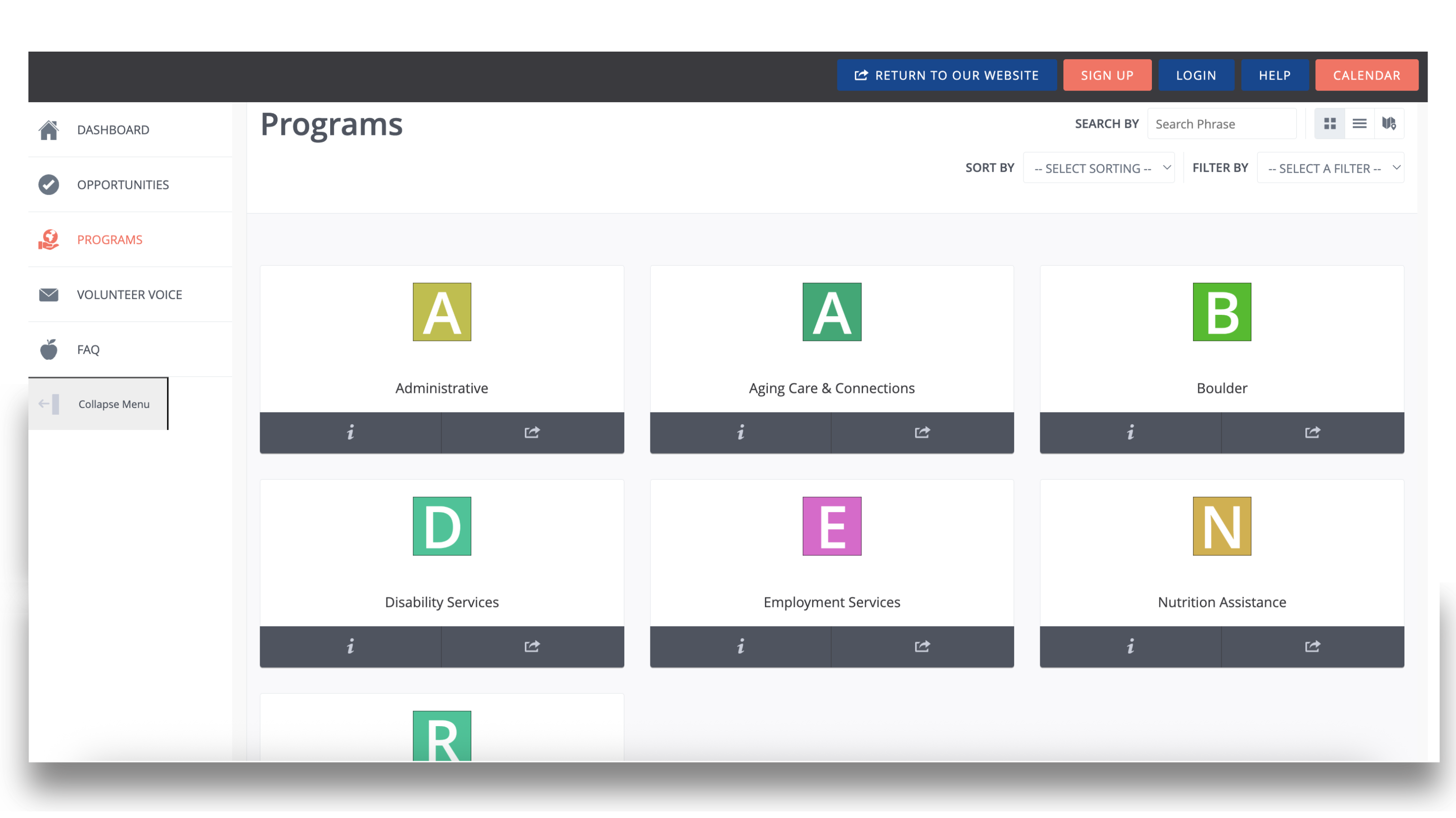Click the green Boulder B tile
The image size is (1456, 818).
[1222, 312]
